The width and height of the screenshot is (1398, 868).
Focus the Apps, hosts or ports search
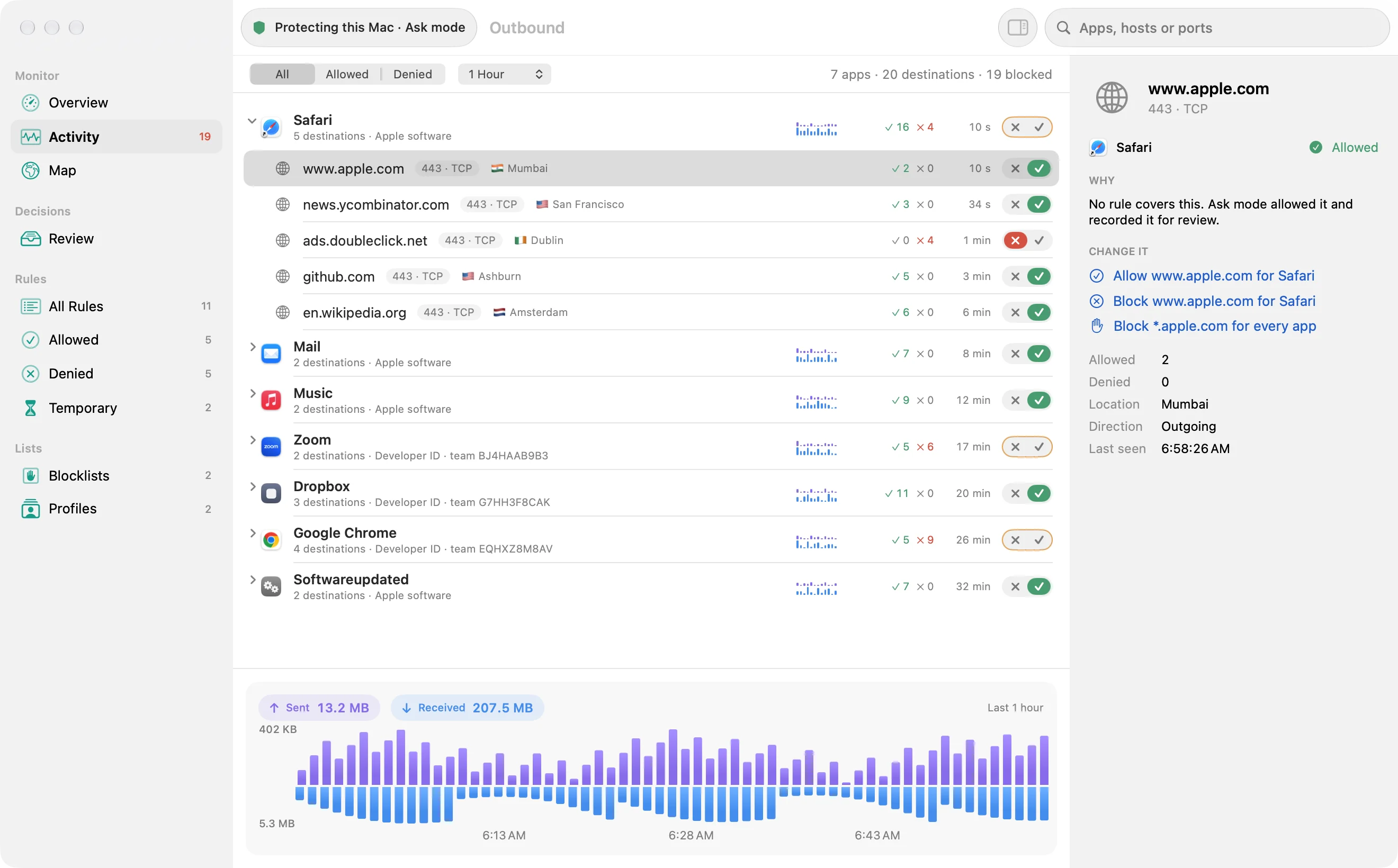[x=1216, y=28]
